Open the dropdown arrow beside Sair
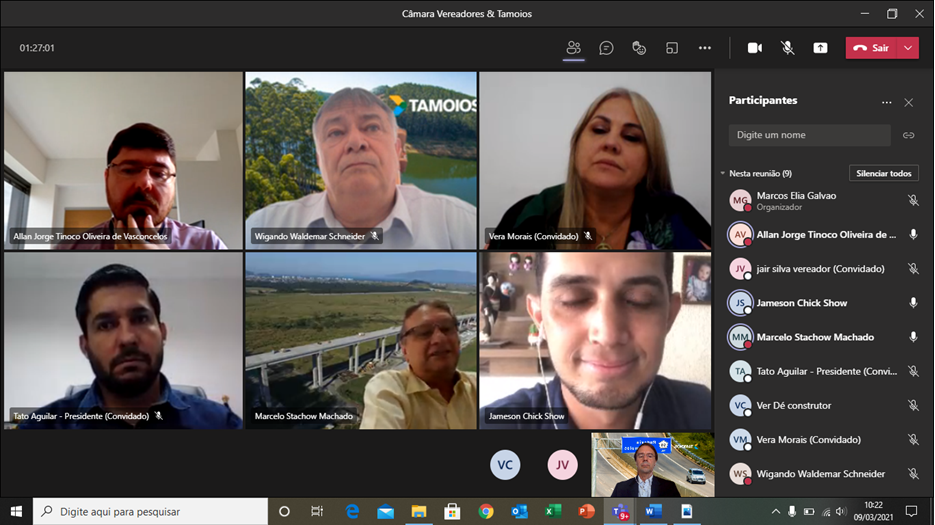The width and height of the screenshot is (935, 525). [908, 48]
